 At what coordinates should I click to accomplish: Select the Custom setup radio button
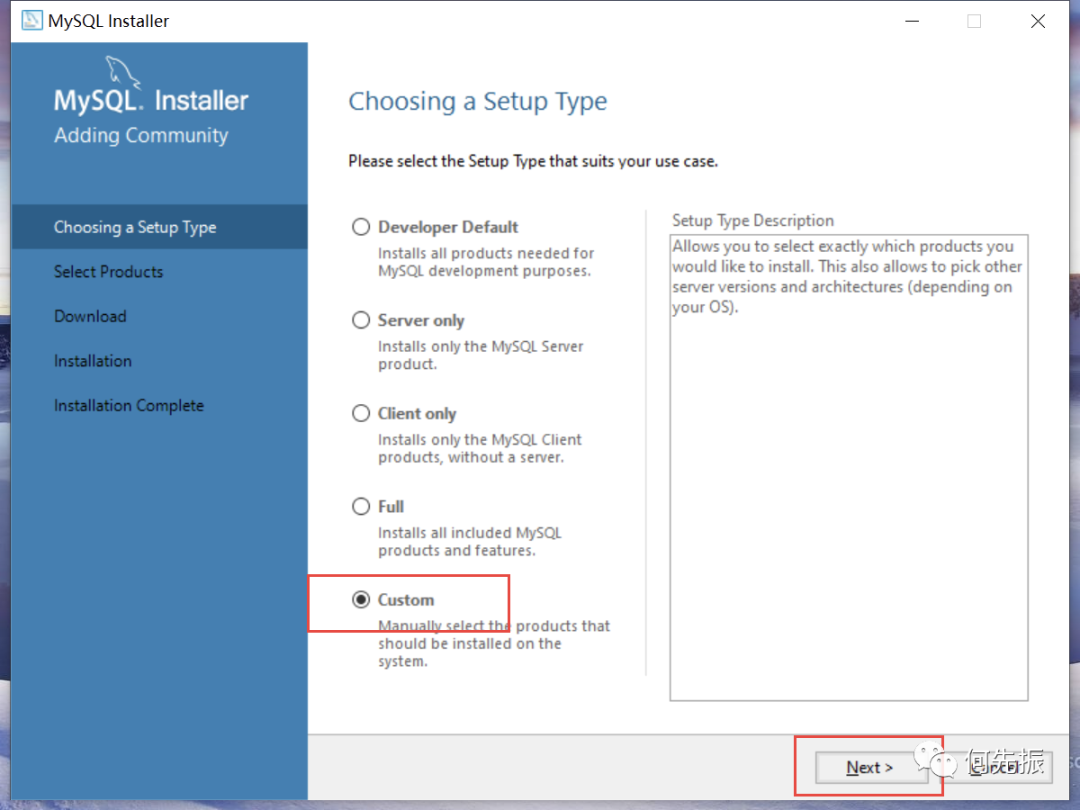[361, 600]
